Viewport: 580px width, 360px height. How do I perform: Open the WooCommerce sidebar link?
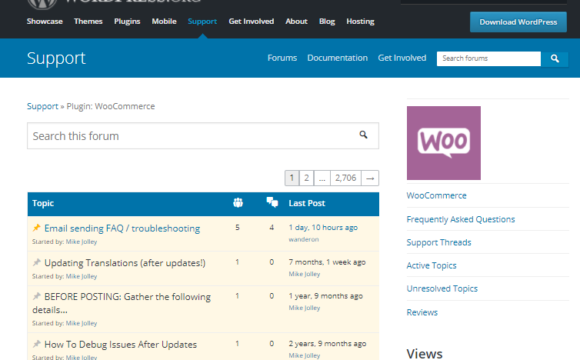[436, 195]
